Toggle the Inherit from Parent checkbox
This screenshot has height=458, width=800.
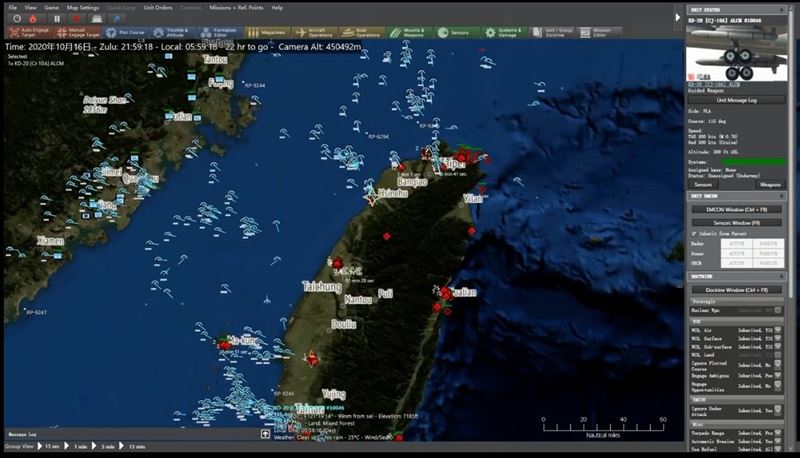click(694, 234)
